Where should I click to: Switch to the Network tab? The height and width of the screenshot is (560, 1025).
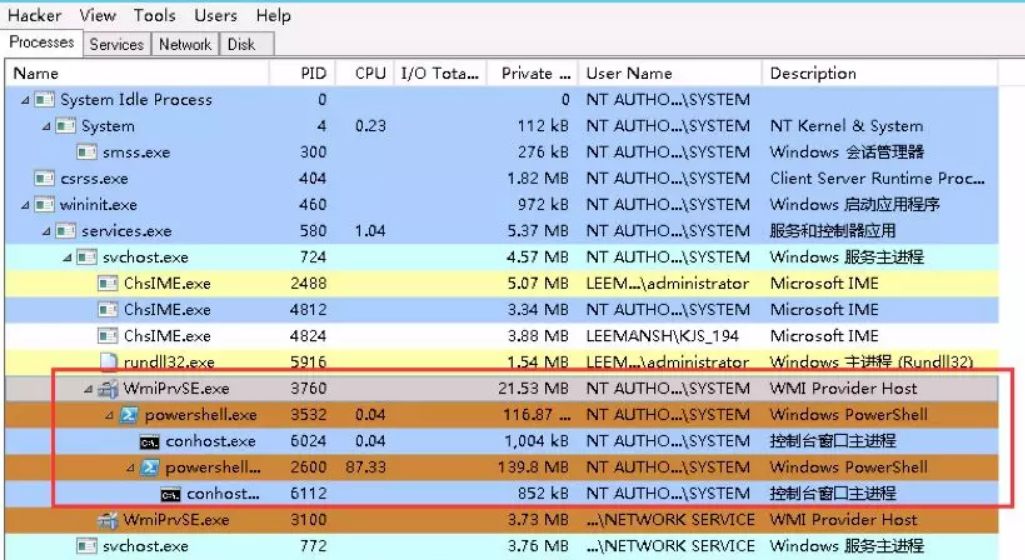[185, 44]
